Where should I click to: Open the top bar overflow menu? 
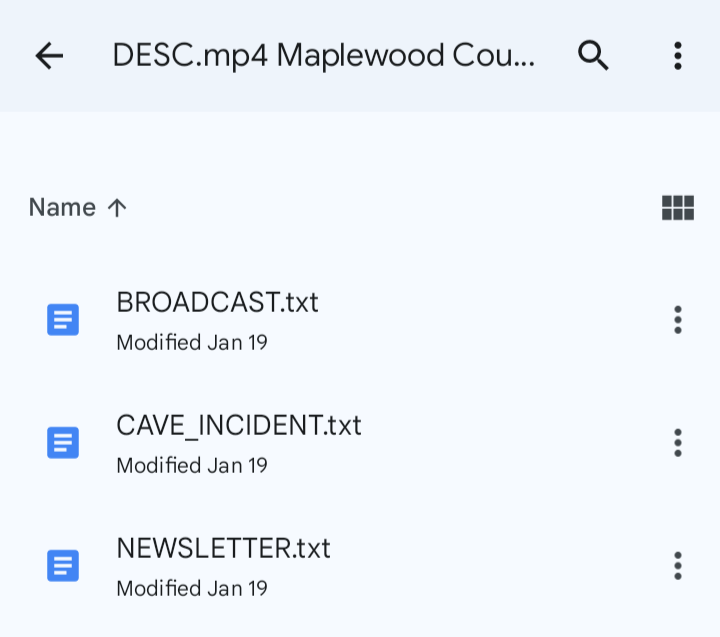678,56
